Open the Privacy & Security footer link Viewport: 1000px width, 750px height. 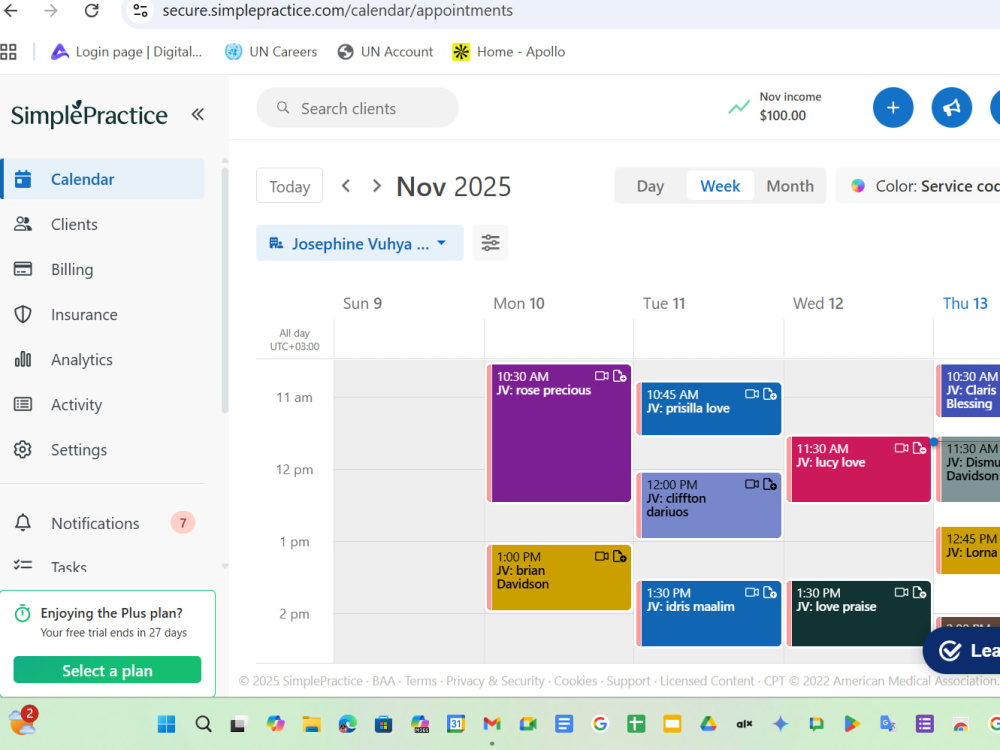click(496, 681)
